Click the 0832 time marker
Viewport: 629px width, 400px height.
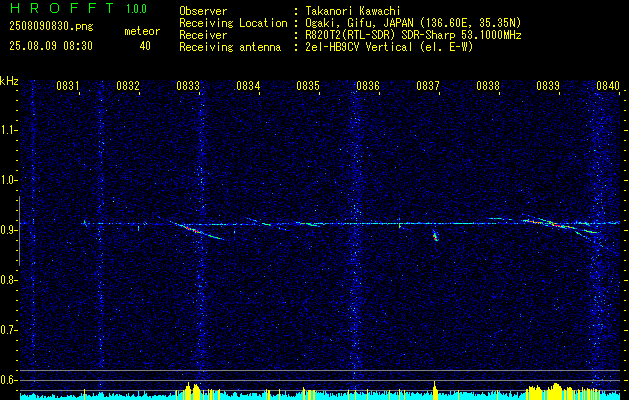coord(128,85)
